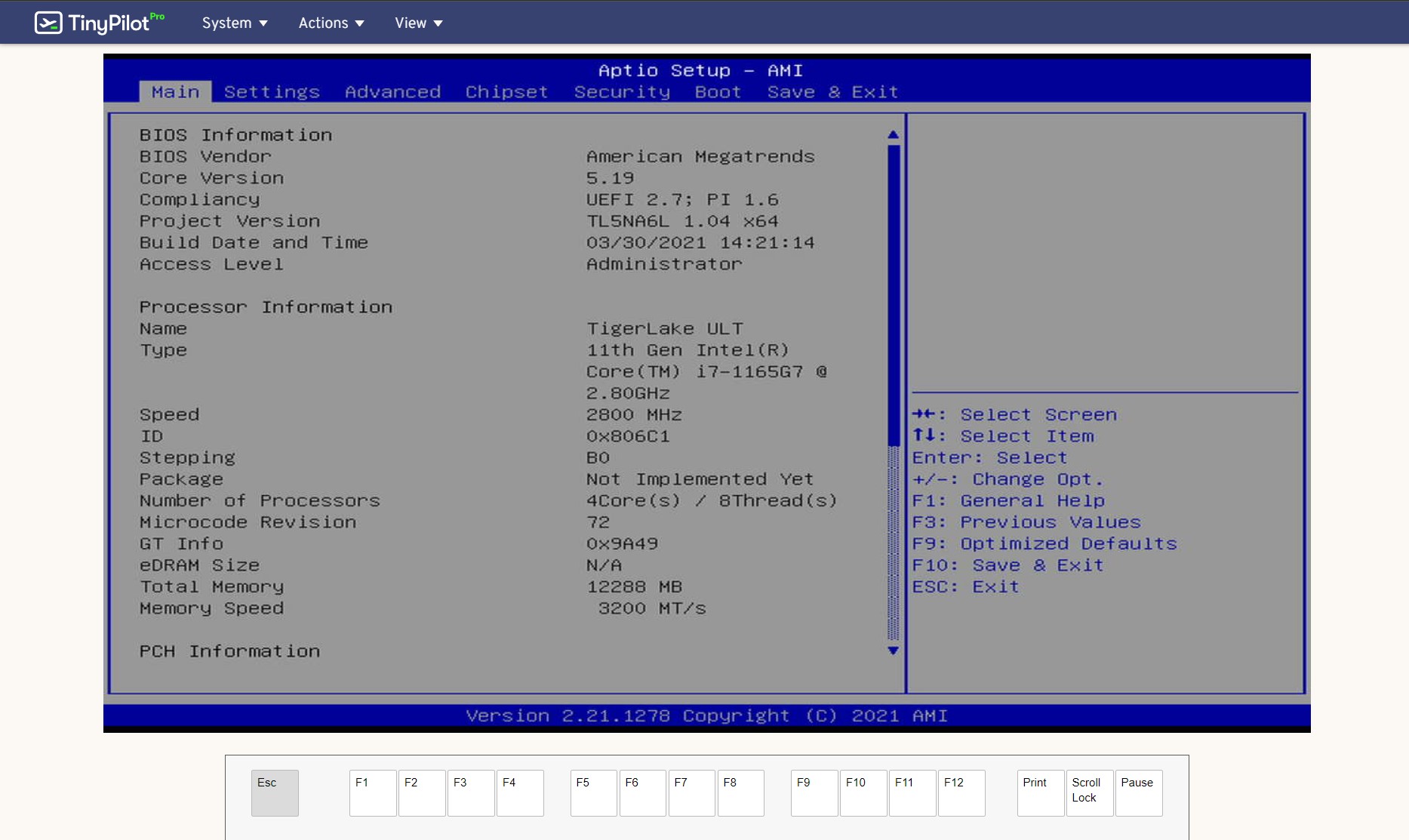Viewport: 1409px width, 840px height.
Task: Open the System dropdown menu
Action: point(234,23)
